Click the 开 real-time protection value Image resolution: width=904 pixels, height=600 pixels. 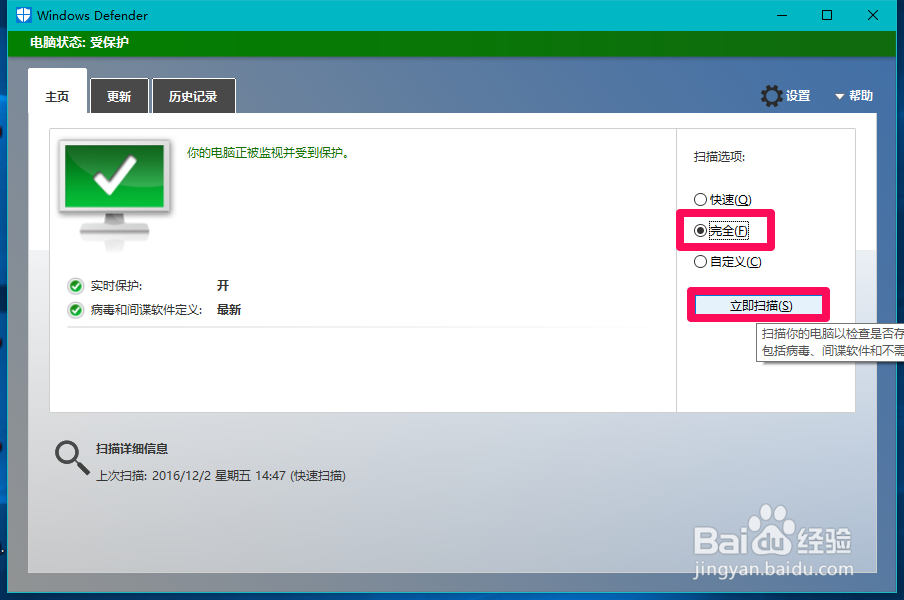tap(223, 286)
